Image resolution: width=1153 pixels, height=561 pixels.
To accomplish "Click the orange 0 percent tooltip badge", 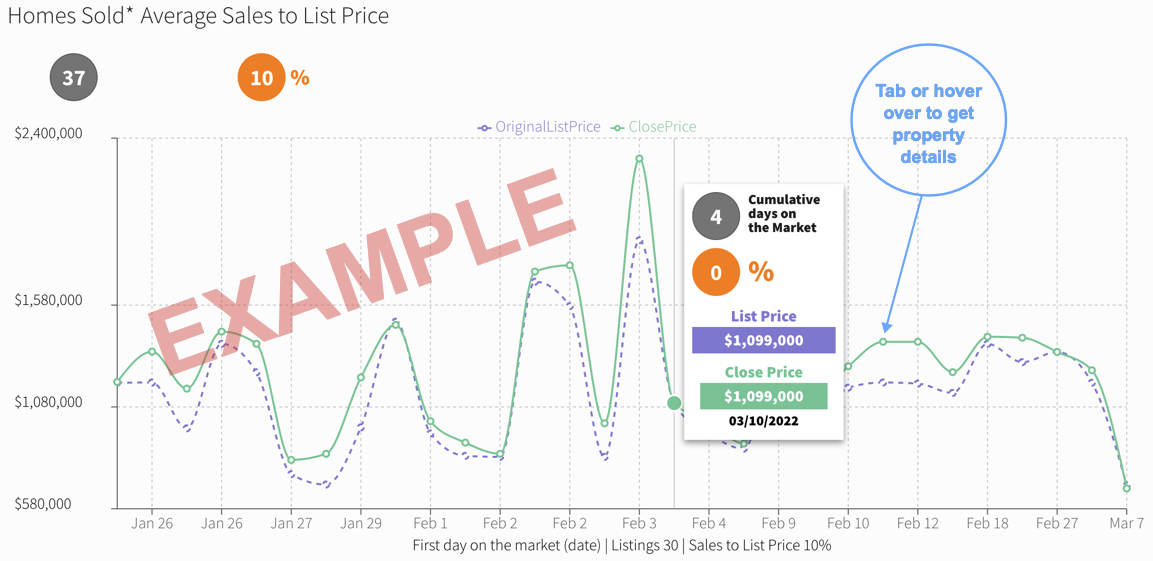I will (716, 272).
